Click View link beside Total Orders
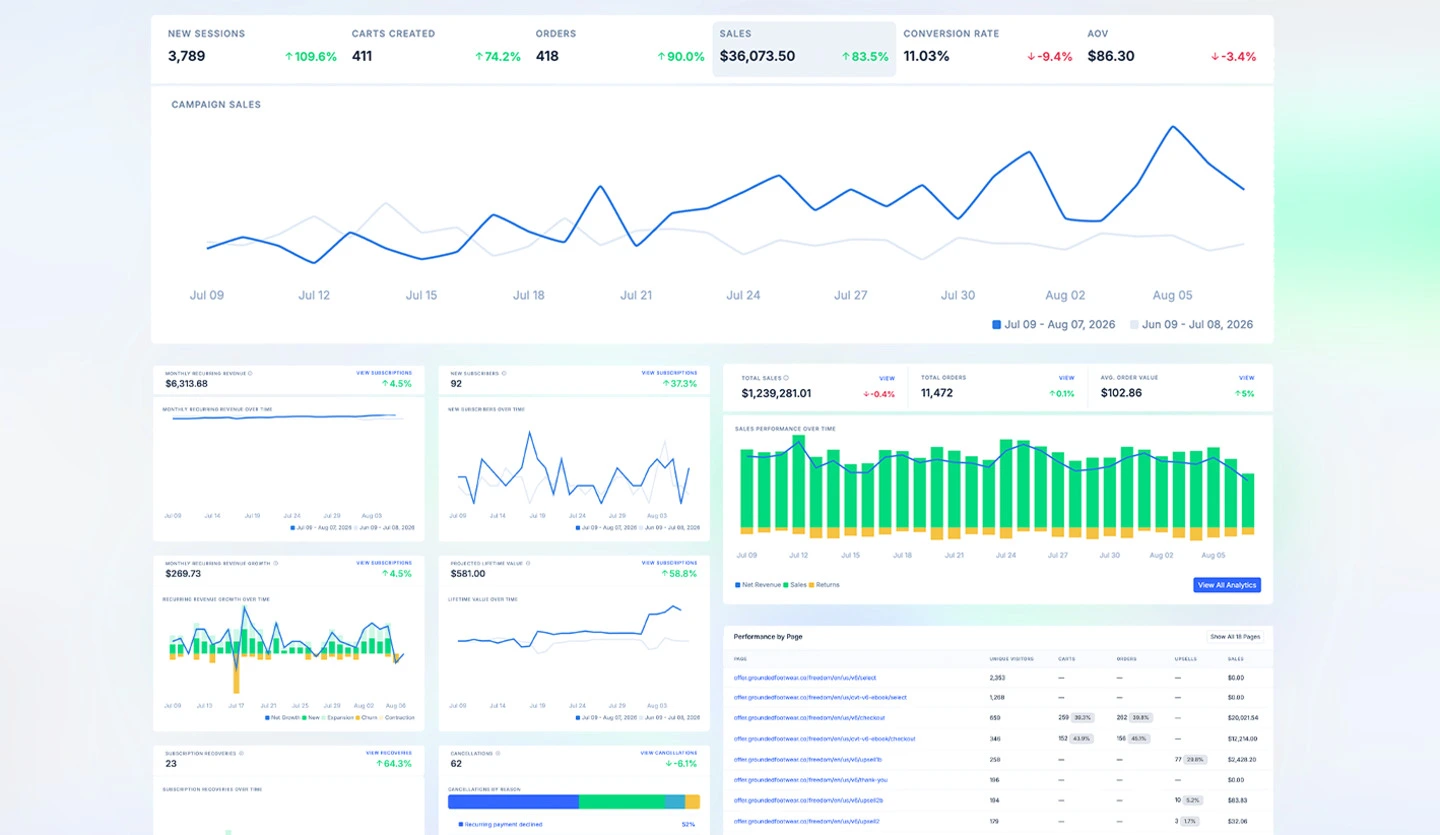 (1067, 378)
